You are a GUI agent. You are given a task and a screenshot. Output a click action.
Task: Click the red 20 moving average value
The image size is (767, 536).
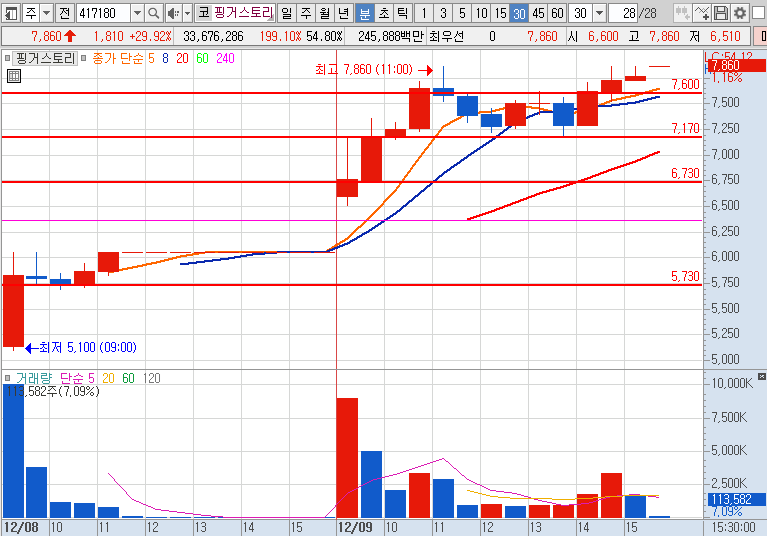point(182,59)
